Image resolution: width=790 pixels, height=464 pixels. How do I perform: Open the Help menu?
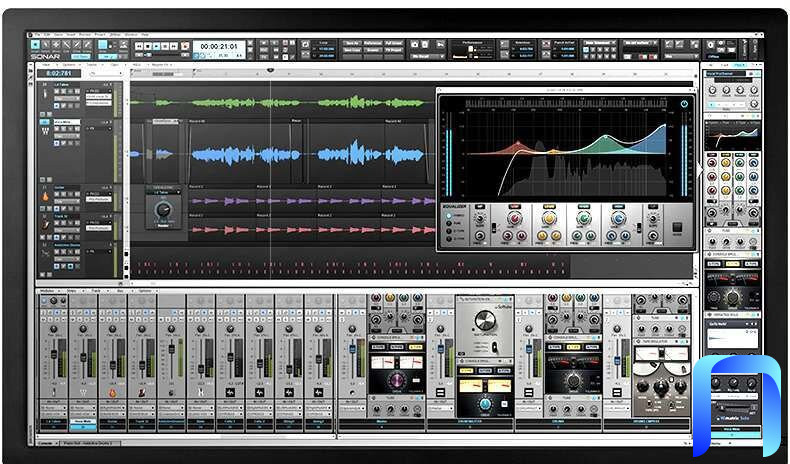tap(145, 35)
